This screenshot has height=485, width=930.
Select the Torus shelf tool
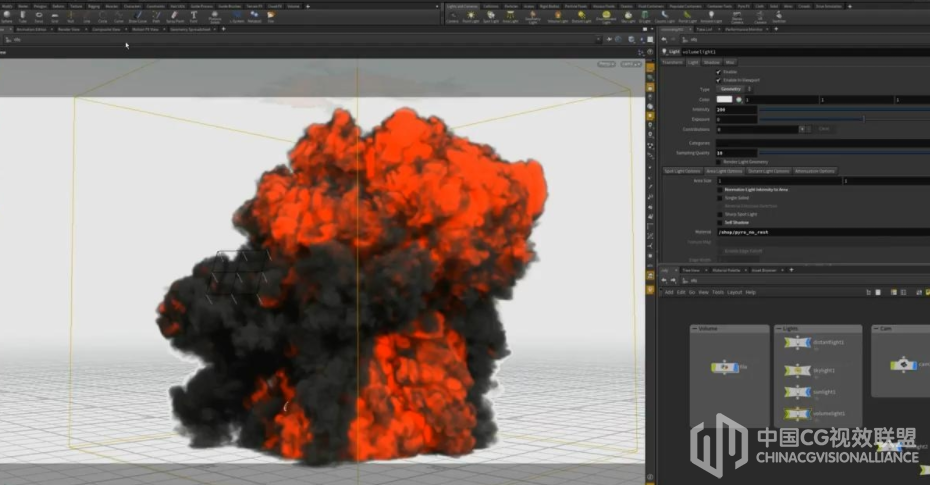tap(39, 17)
